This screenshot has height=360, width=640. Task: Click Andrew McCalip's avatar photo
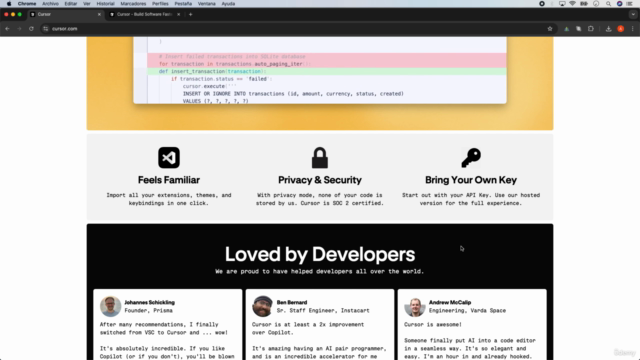tap(415, 307)
